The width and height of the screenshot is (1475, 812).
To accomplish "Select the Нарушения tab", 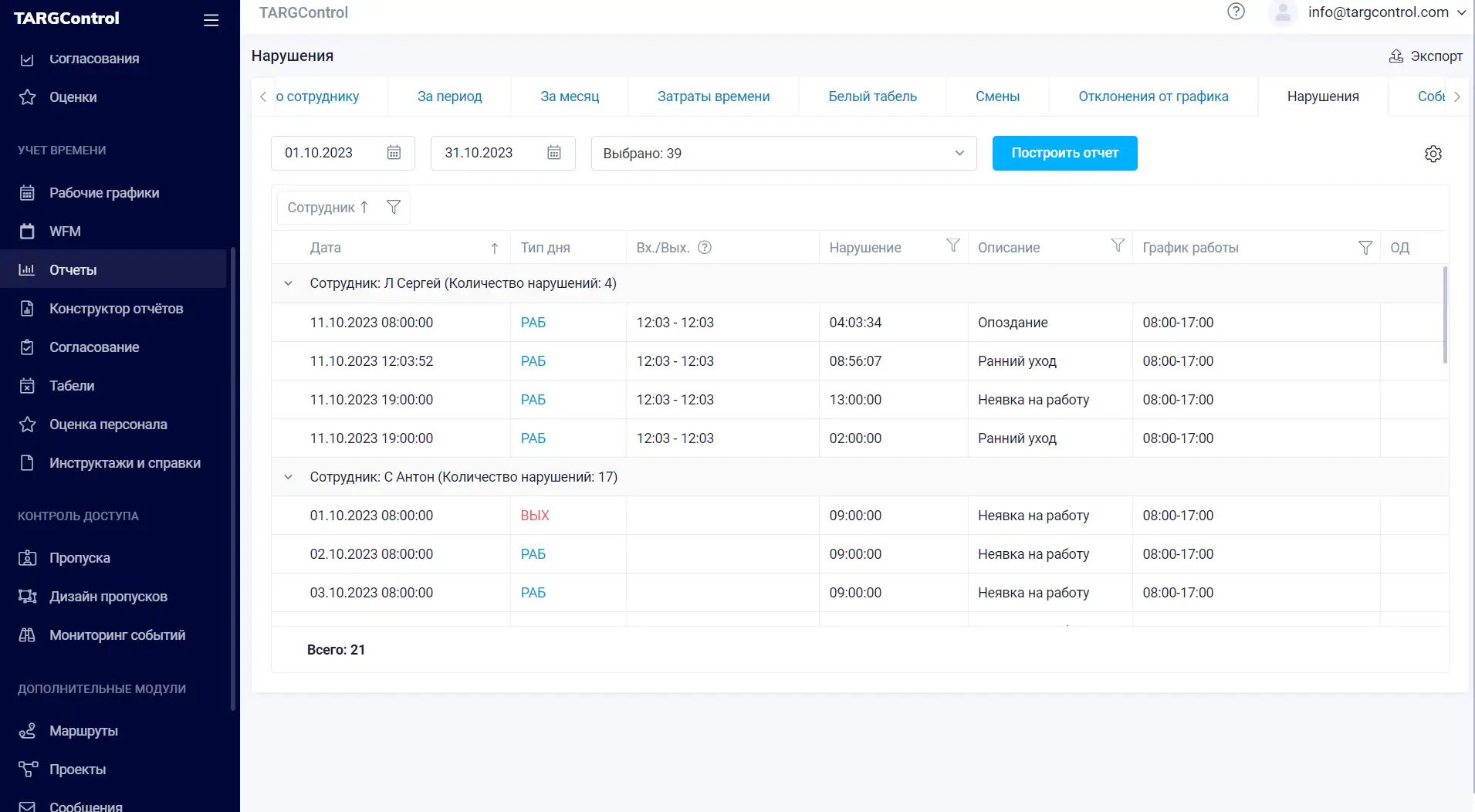I will pos(1323,96).
